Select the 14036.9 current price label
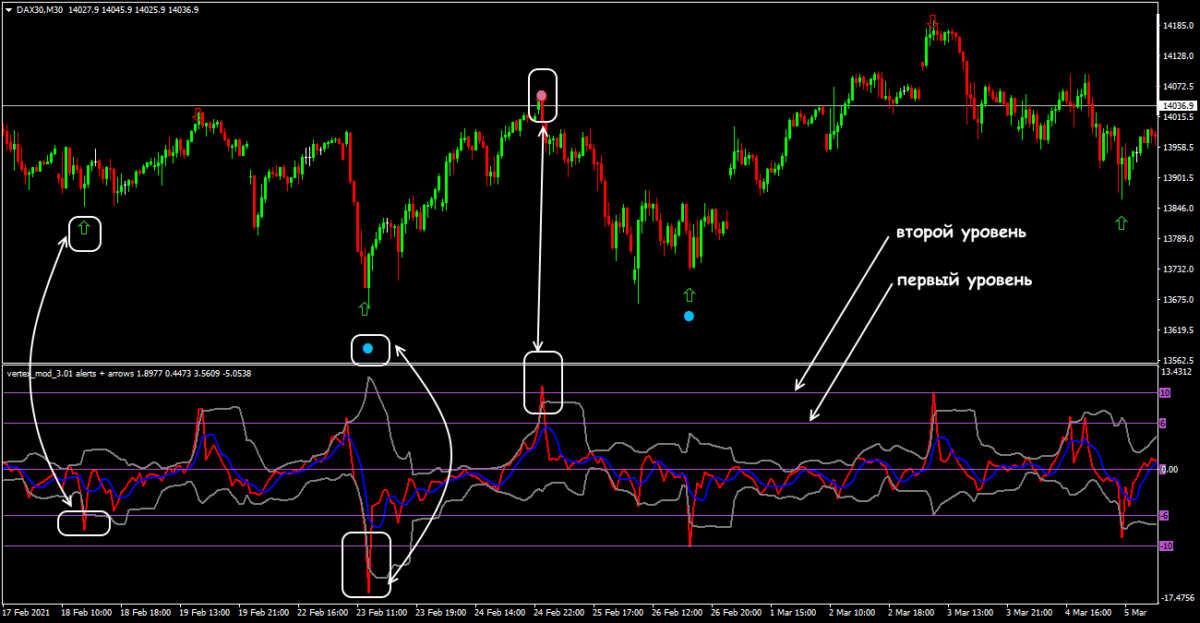1200x623 pixels. pos(1175,106)
